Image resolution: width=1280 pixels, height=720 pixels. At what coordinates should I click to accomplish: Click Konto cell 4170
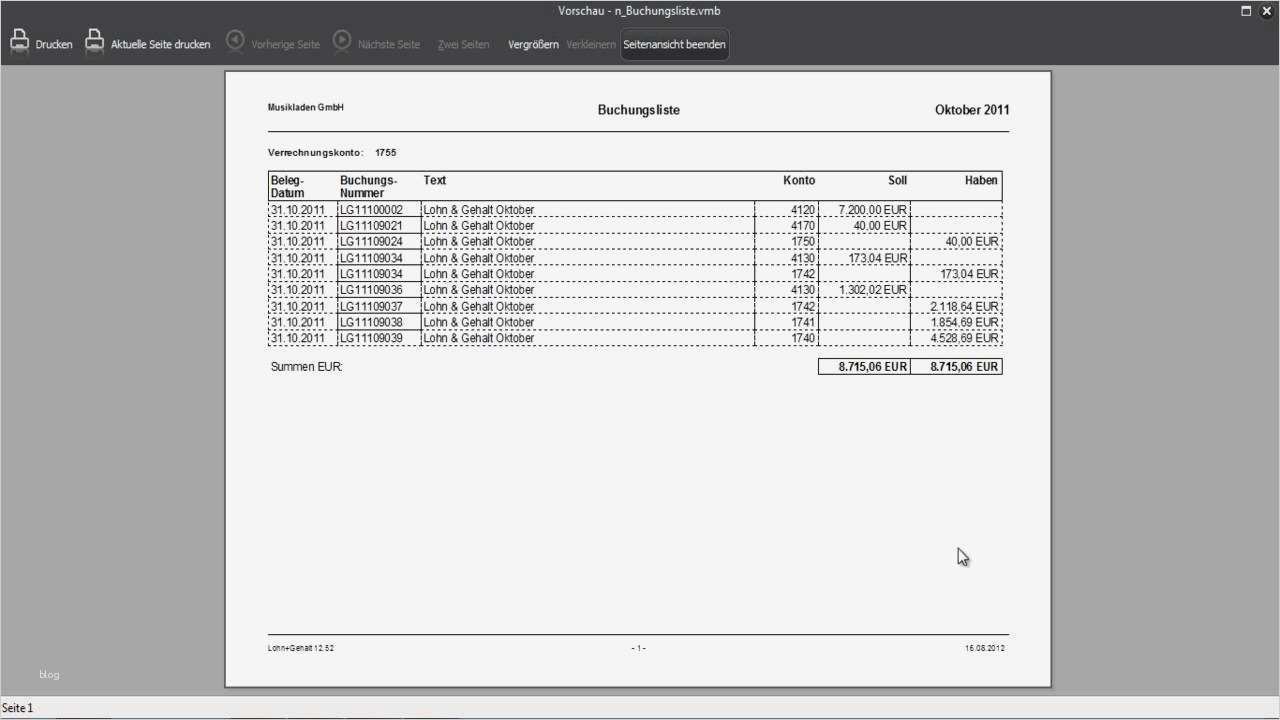click(x=803, y=226)
